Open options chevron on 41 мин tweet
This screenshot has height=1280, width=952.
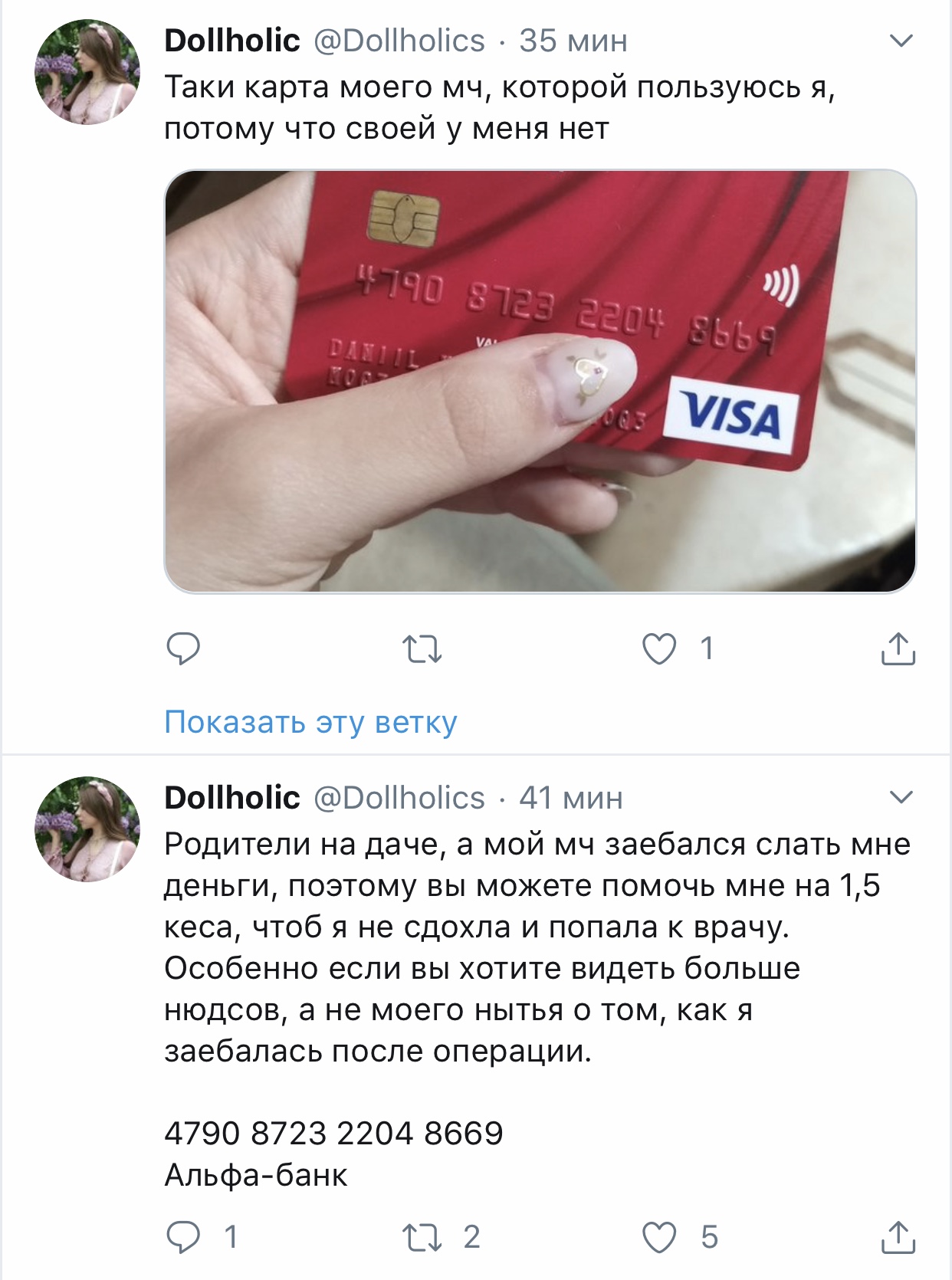pos(901,797)
